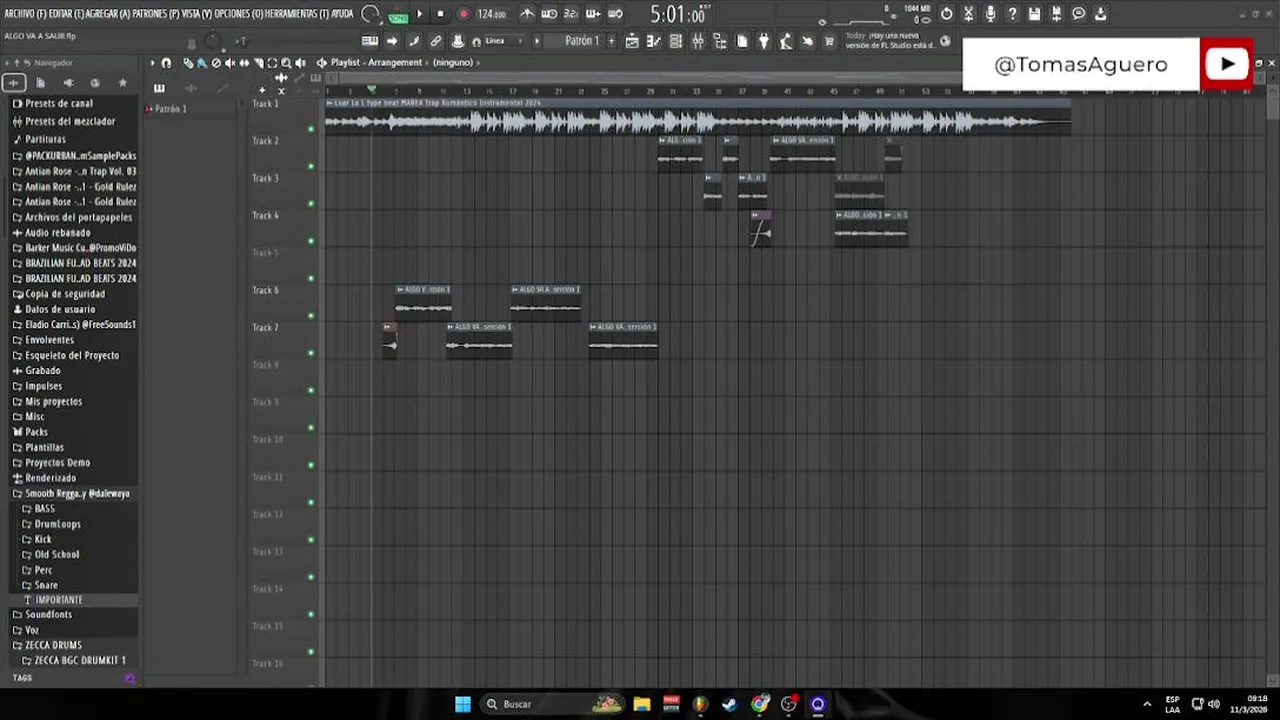
Task: Mute Track 1 green toggle
Action: click(x=311, y=129)
